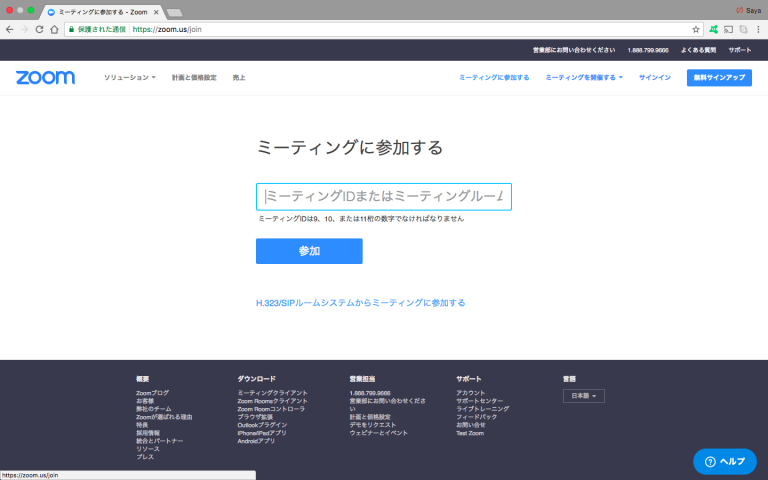Click the お問い合せ footer link
The image size is (768, 480).
click(x=470, y=425)
